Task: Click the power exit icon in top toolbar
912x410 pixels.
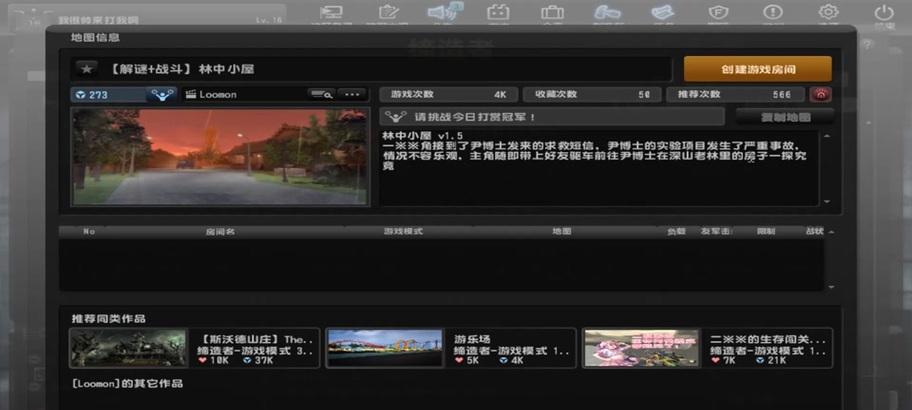Action: coord(884,12)
